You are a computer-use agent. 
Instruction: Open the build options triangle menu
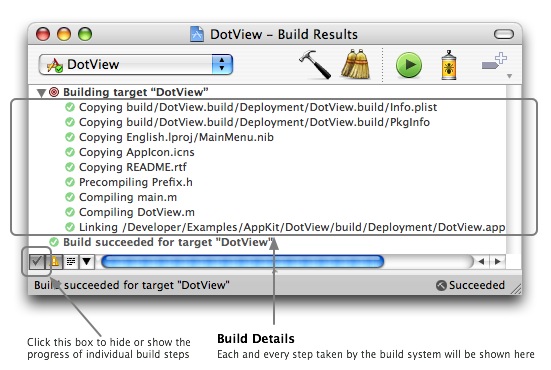(x=87, y=261)
